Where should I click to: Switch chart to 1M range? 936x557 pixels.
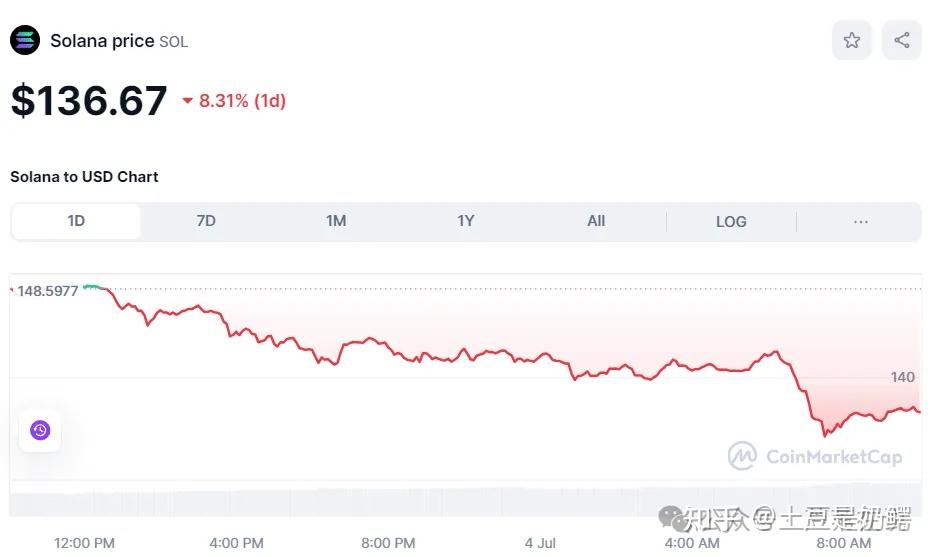(x=336, y=221)
